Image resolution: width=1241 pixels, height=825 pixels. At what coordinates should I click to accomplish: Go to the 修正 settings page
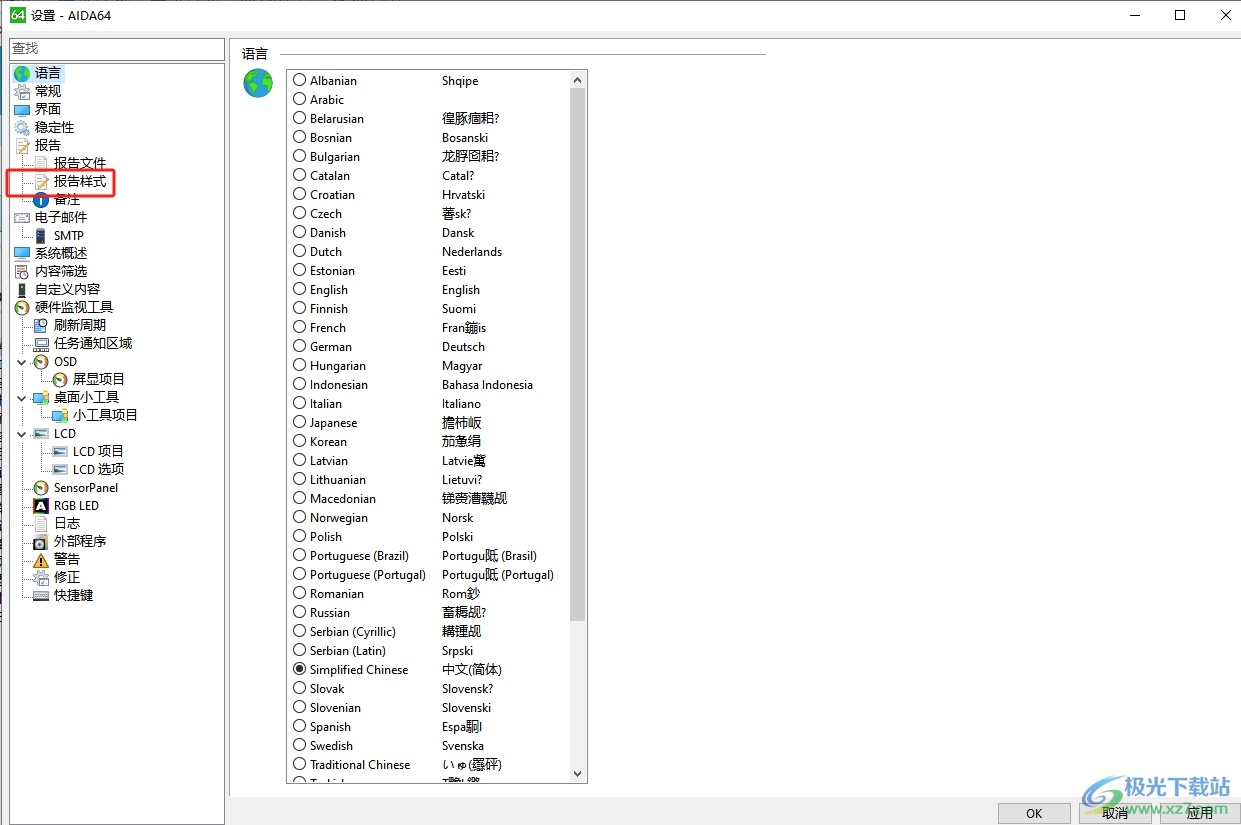(67, 577)
